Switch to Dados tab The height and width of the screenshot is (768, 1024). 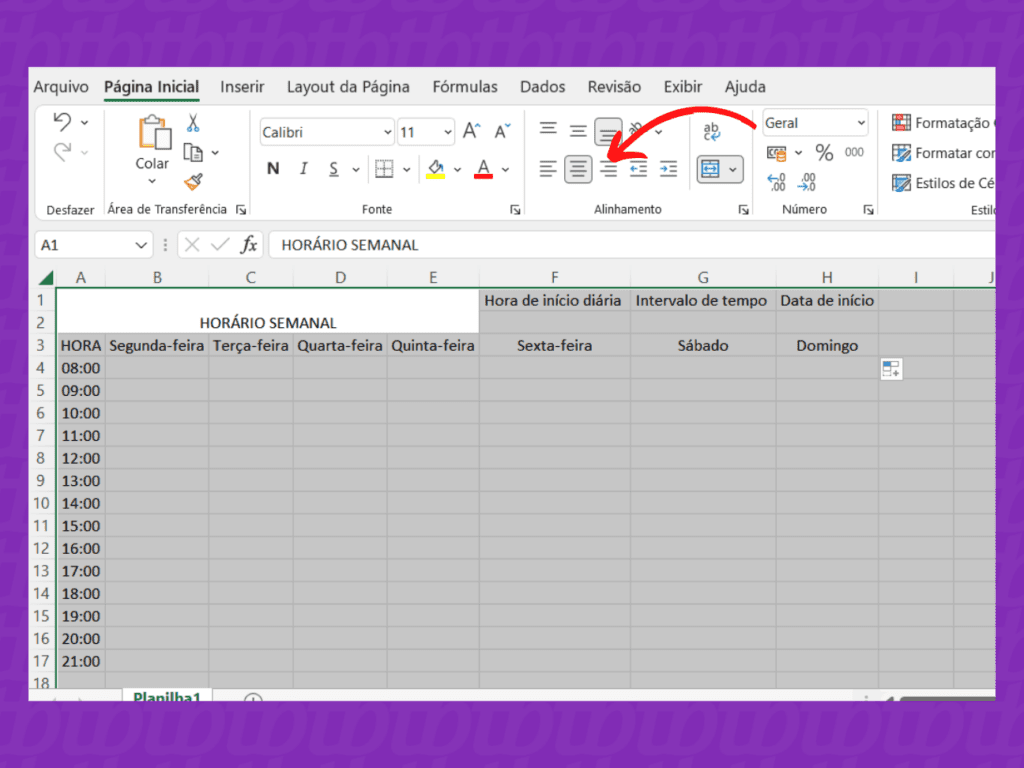click(x=543, y=87)
